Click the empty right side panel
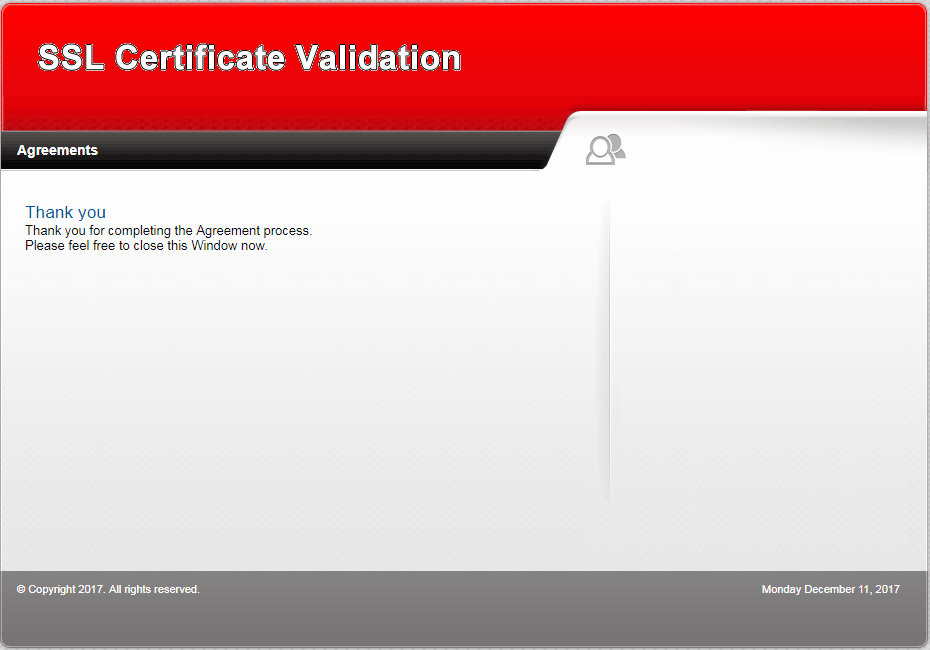The height and width of the screenshot is (650, 930). point(768,350)
